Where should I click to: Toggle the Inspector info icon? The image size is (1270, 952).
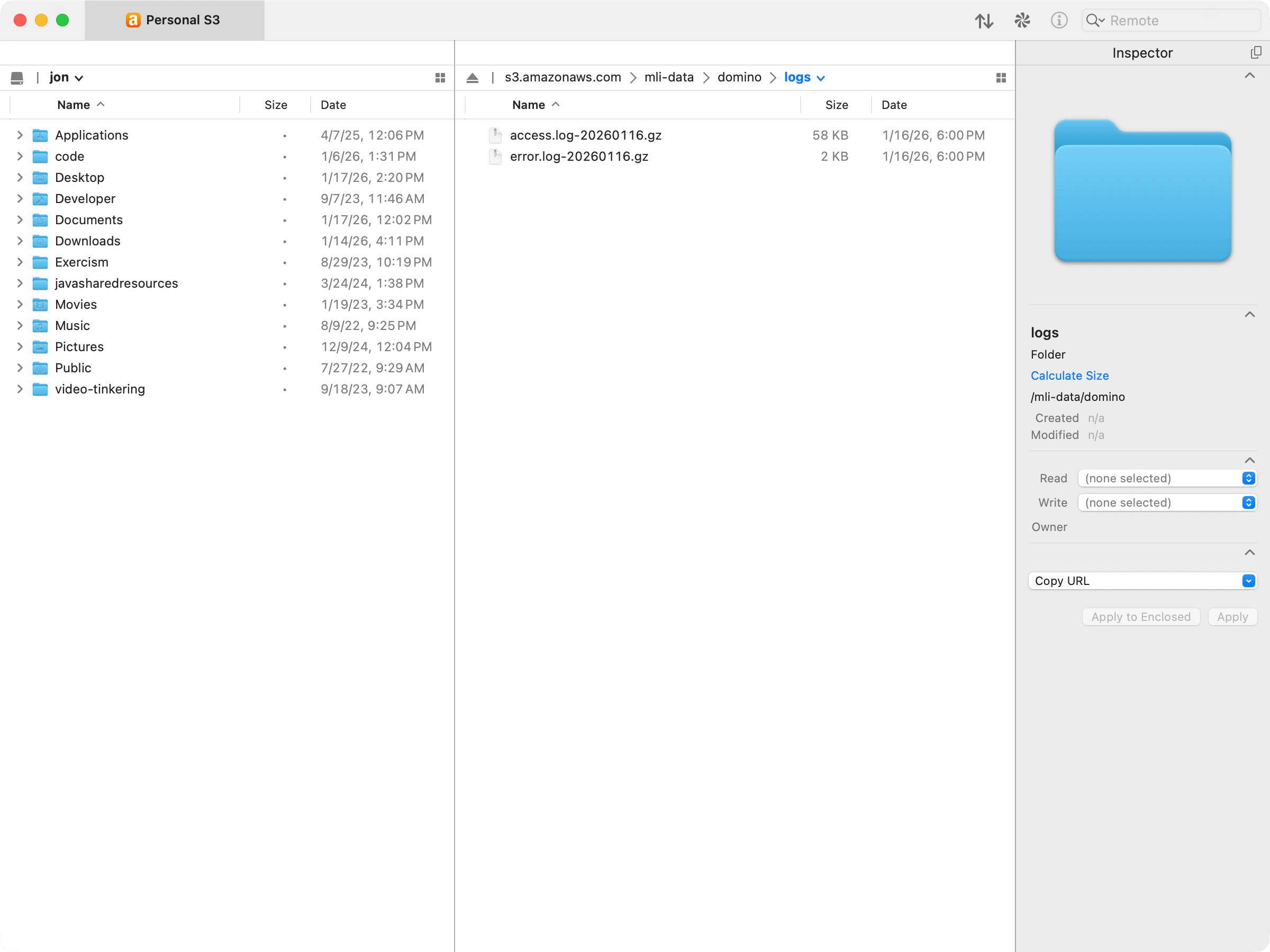click(1059, 21)
